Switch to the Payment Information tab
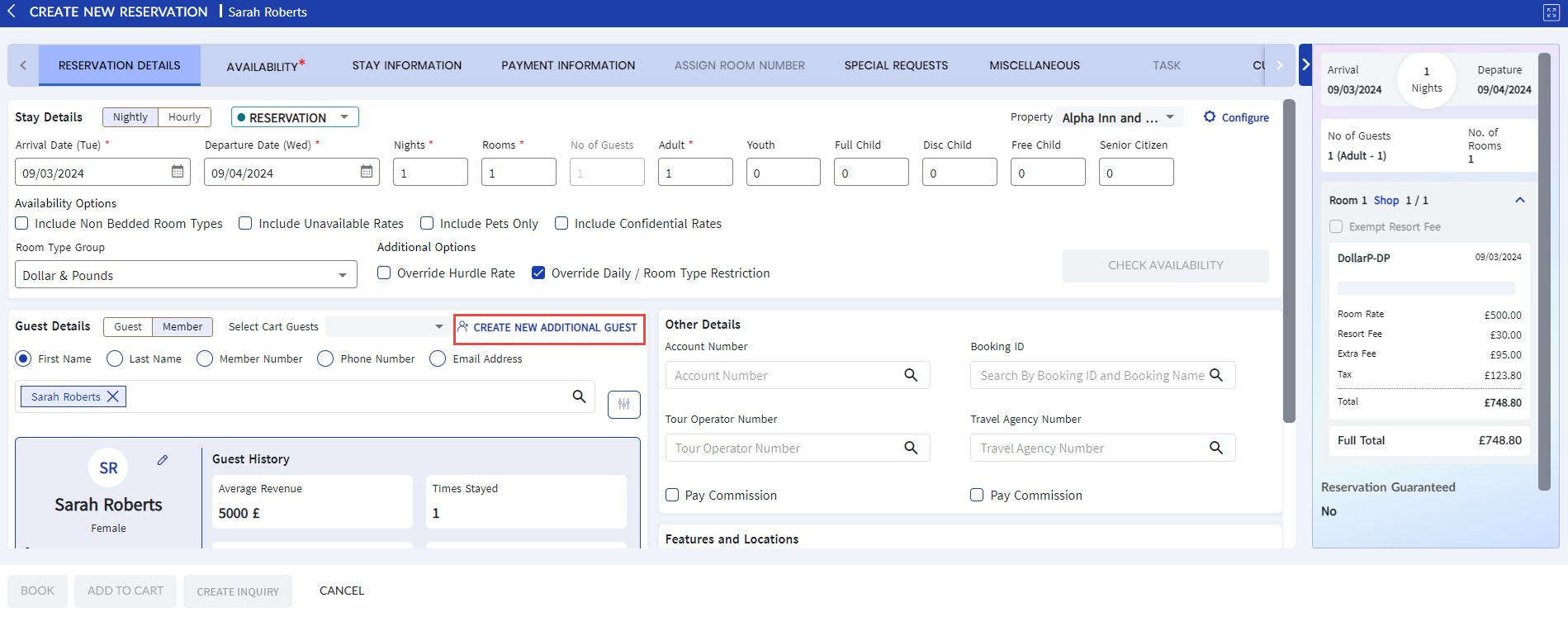 (x=568, y=65)
